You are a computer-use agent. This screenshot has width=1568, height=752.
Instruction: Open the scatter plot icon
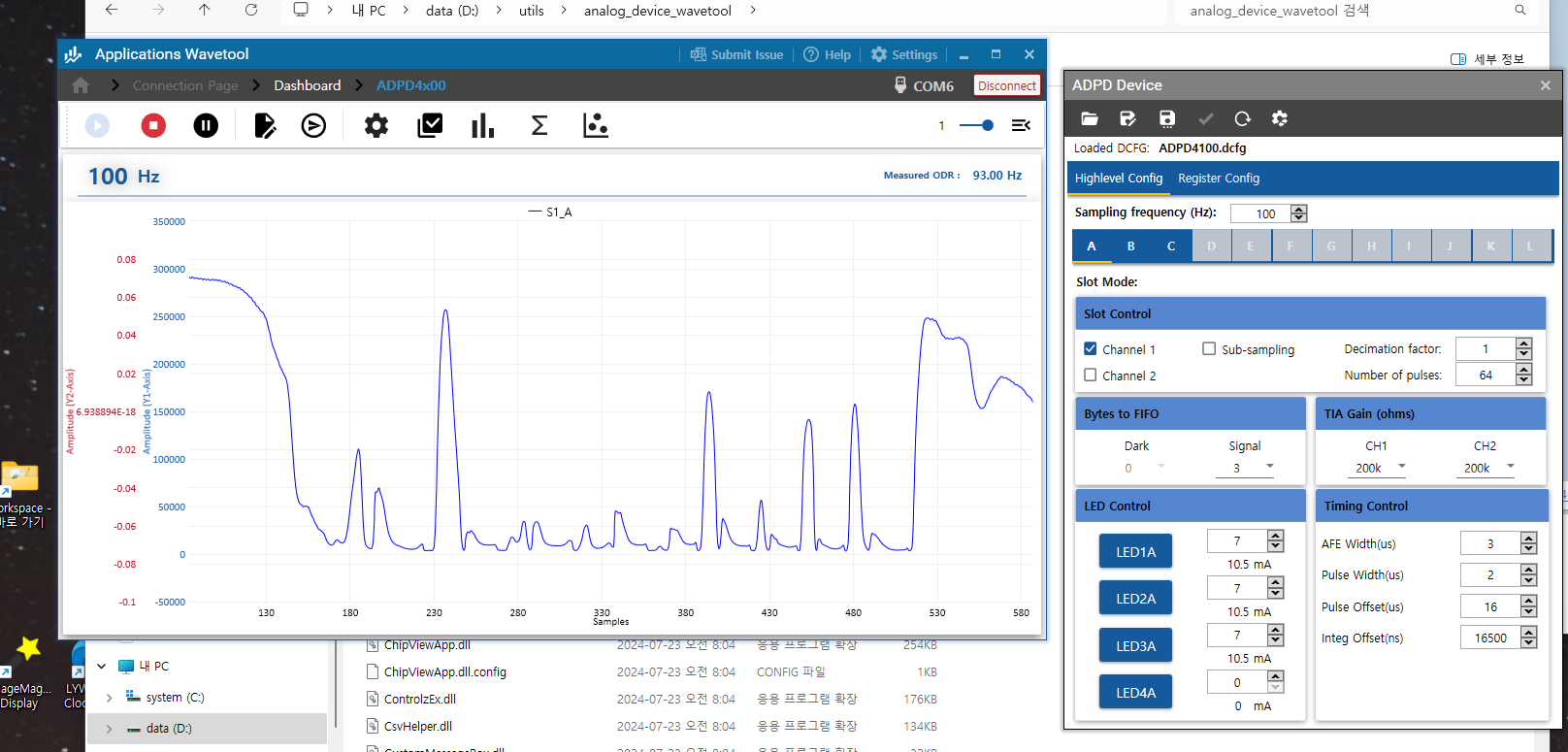click(x=595, y=125)
